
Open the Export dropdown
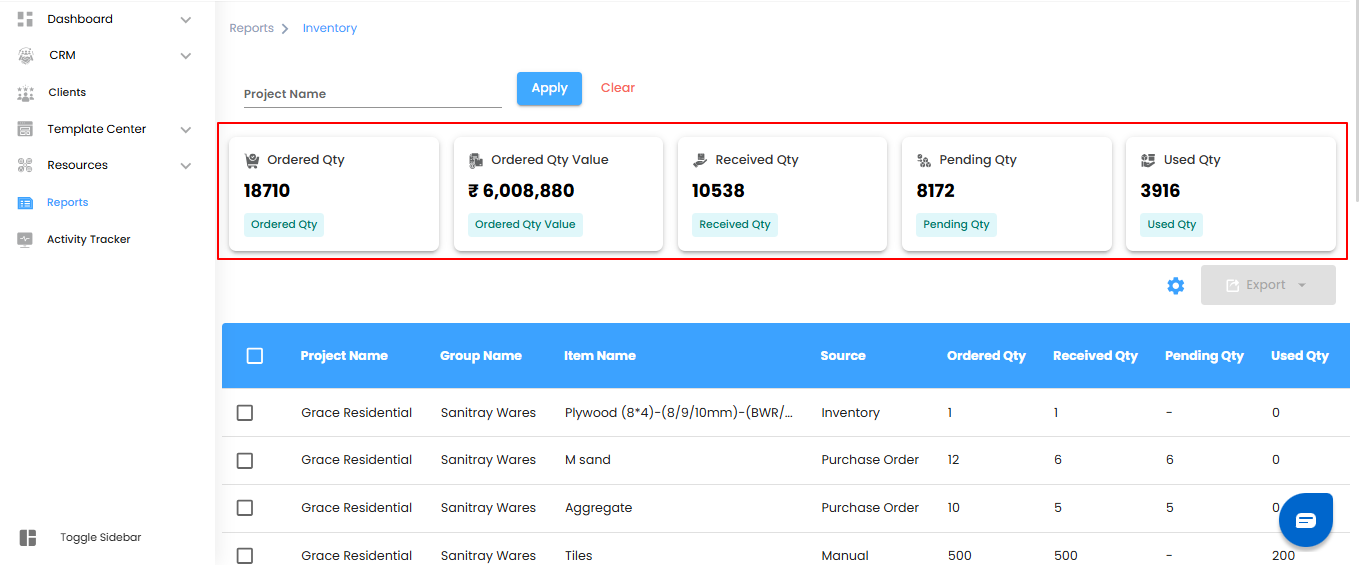(x=1268, y=285)
